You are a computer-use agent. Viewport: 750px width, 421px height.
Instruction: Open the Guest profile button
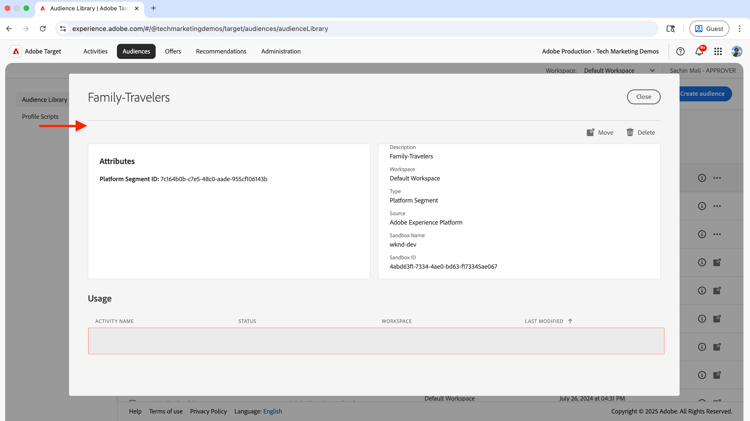tap(709, 29)
